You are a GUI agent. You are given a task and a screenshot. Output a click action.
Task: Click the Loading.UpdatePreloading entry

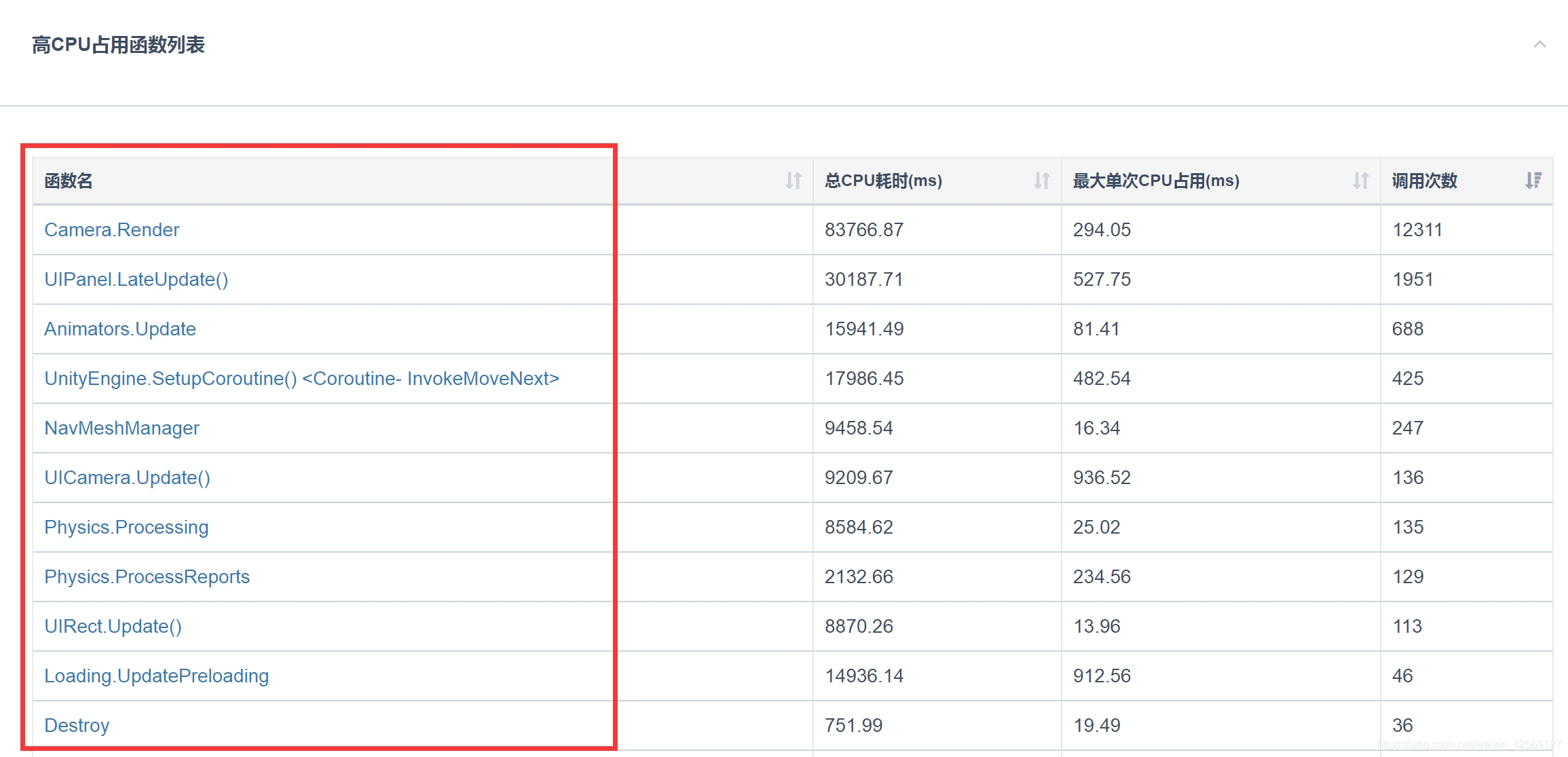156,676
